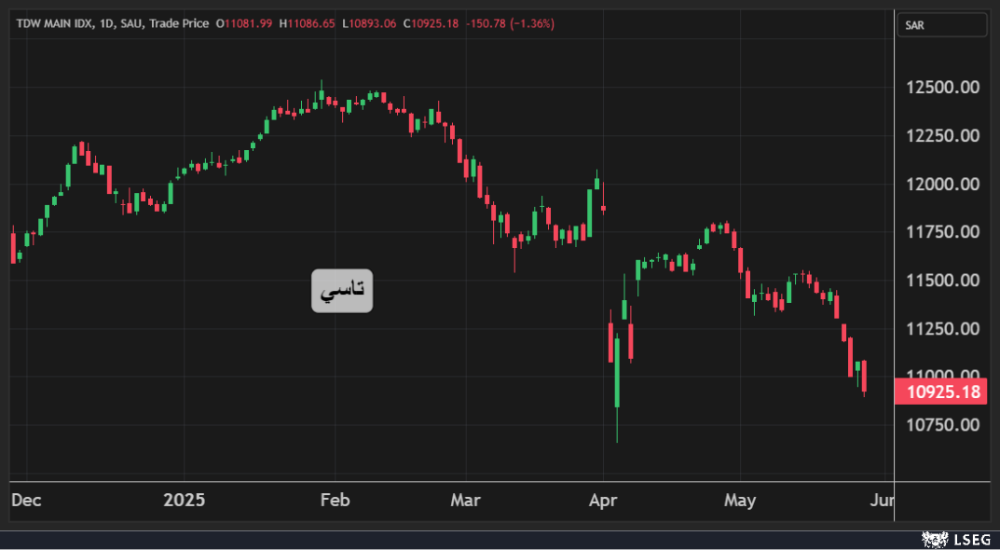This screenshot has height=550, width=1000.
Task: Click the -150.78 (-1.36%) change value
Action: (x=512, y=23)
